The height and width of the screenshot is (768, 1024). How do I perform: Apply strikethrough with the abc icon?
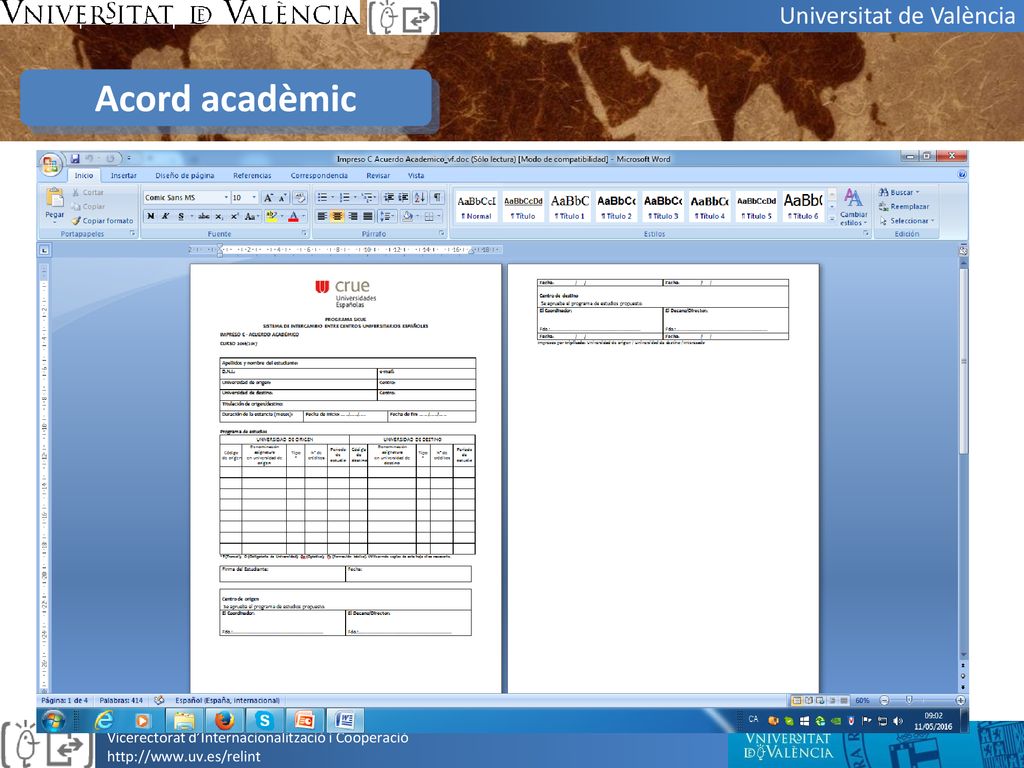tap(204, 216)
